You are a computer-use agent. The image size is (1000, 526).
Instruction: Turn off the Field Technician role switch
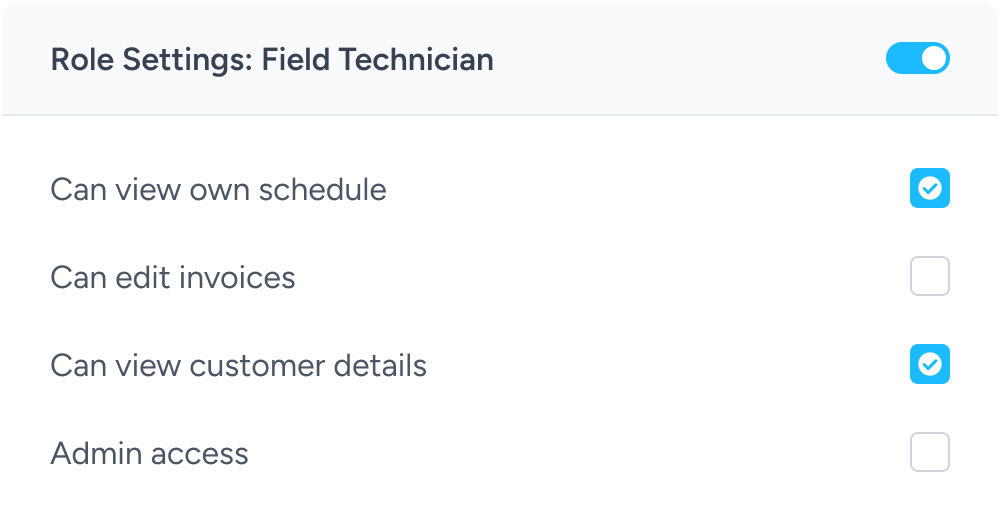tap(917, 59)
